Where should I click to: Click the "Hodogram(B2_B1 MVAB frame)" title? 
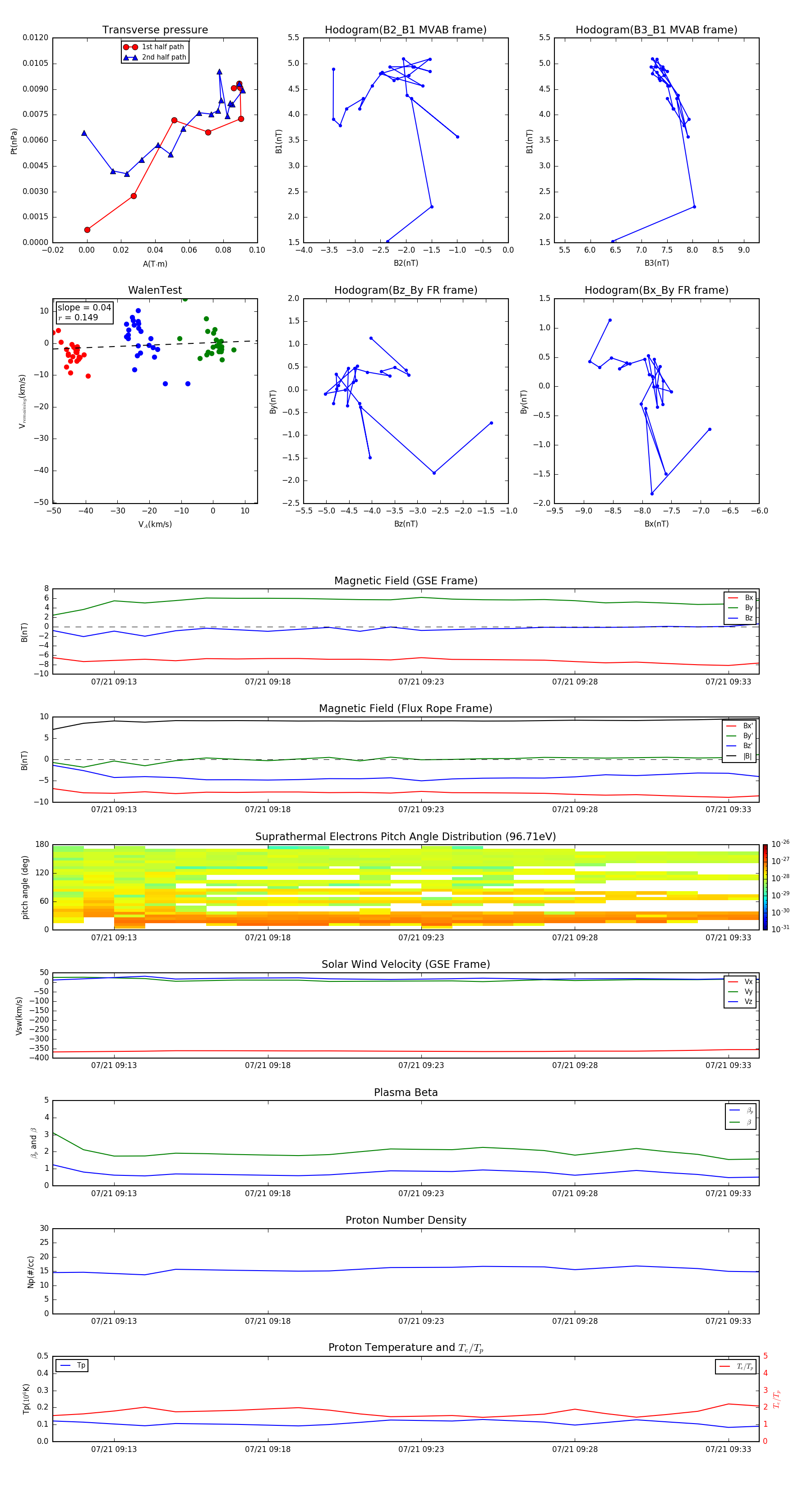(406, 30)
